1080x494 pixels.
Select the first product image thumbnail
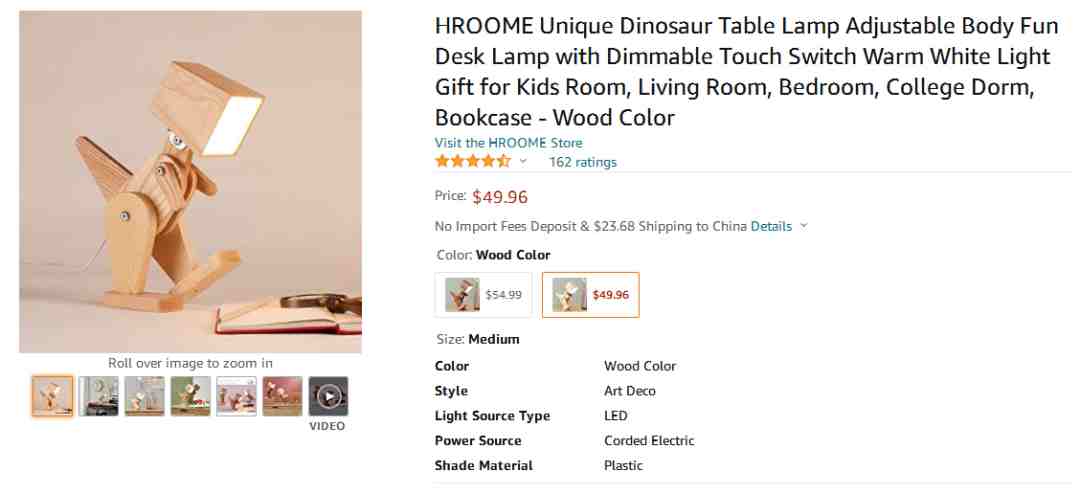tap(52, 396)
